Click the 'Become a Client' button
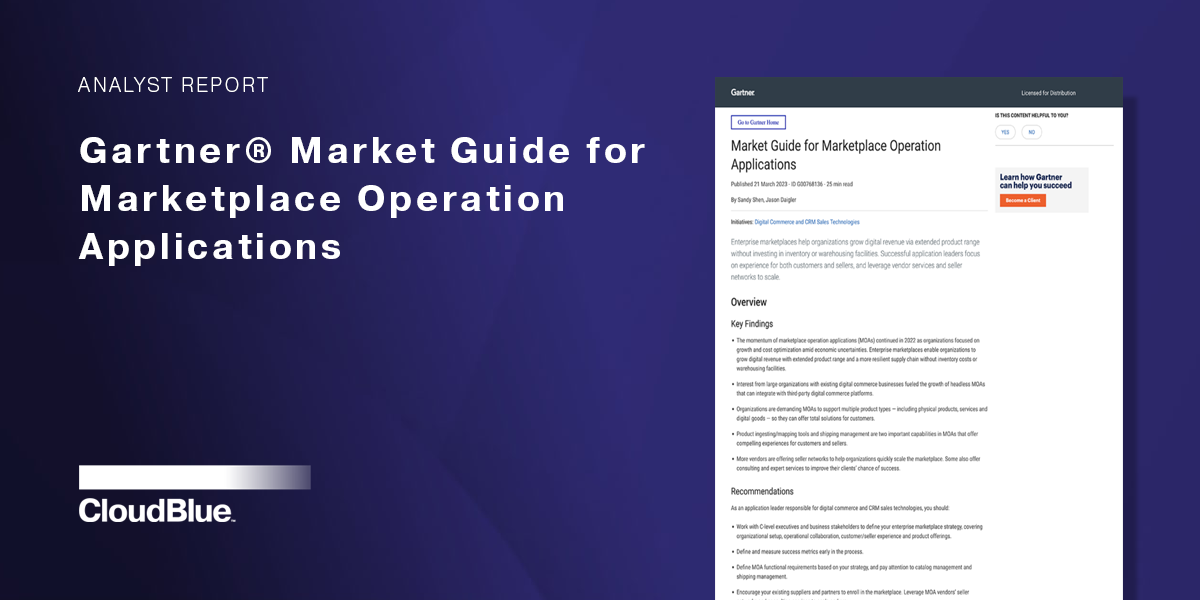 click(x=1022, y=200)
